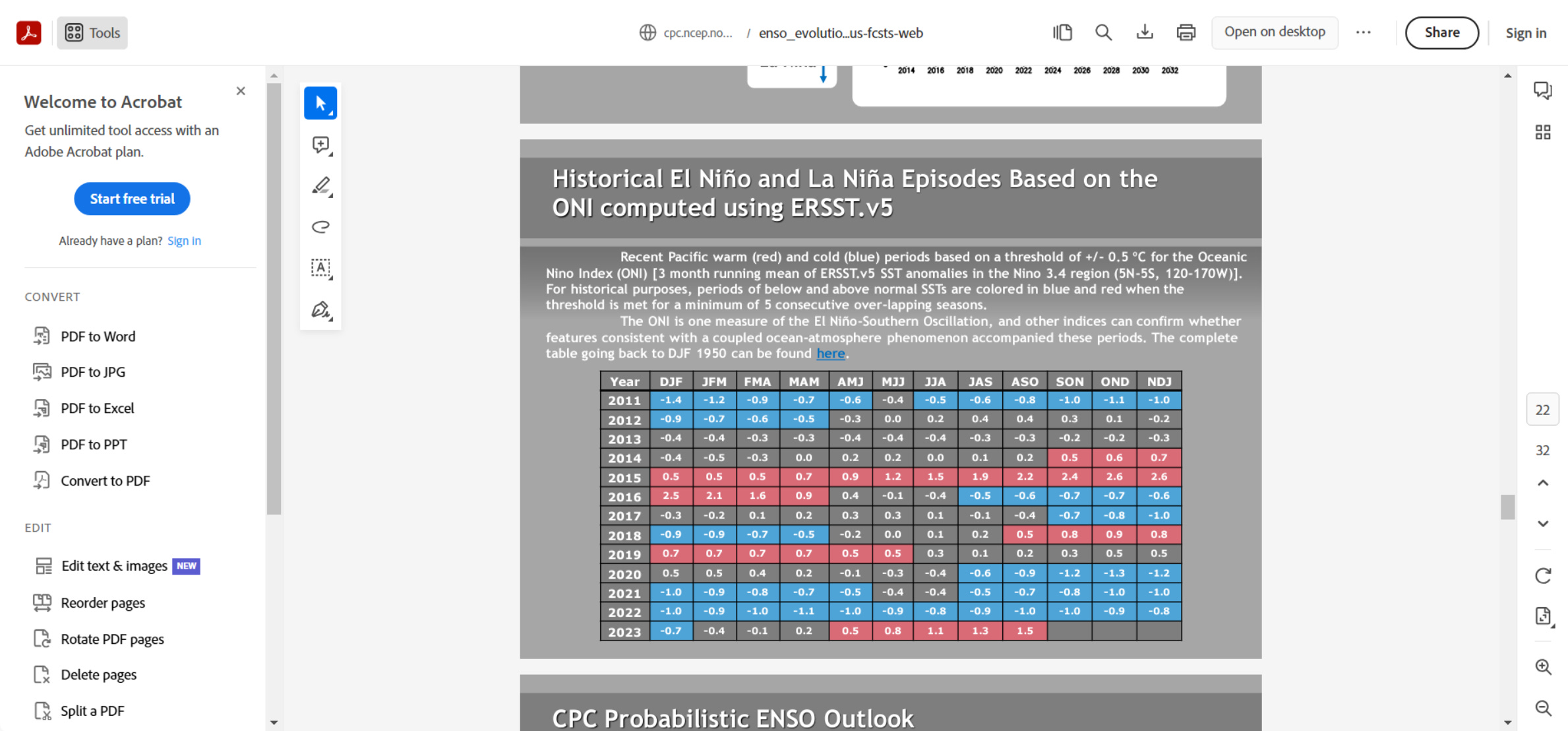Select the fill and sign pen tool
Image resolution: width=1568 pixels, height=731 pixels.
pos(320,310)
